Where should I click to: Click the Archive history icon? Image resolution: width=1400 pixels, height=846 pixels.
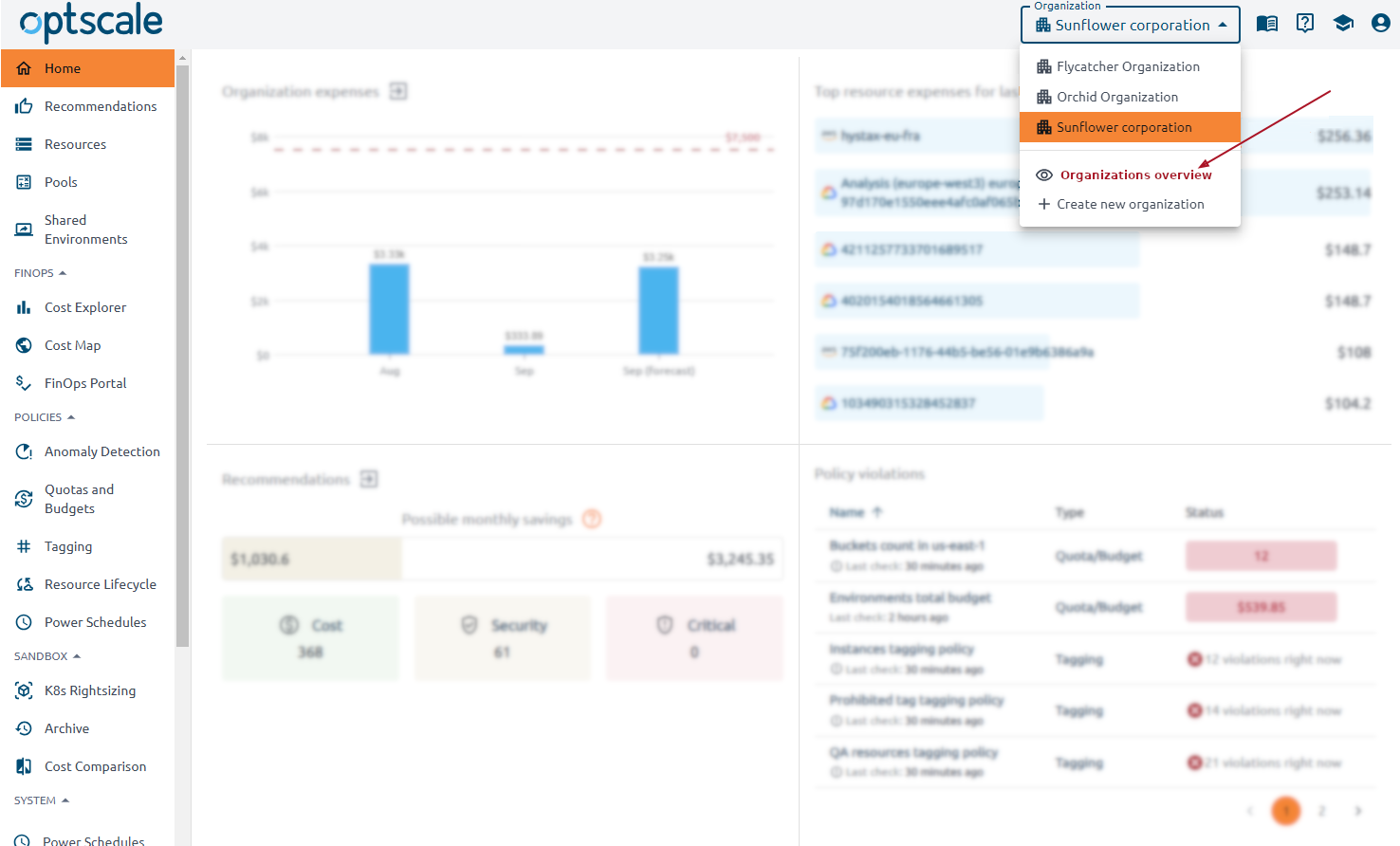24,728
